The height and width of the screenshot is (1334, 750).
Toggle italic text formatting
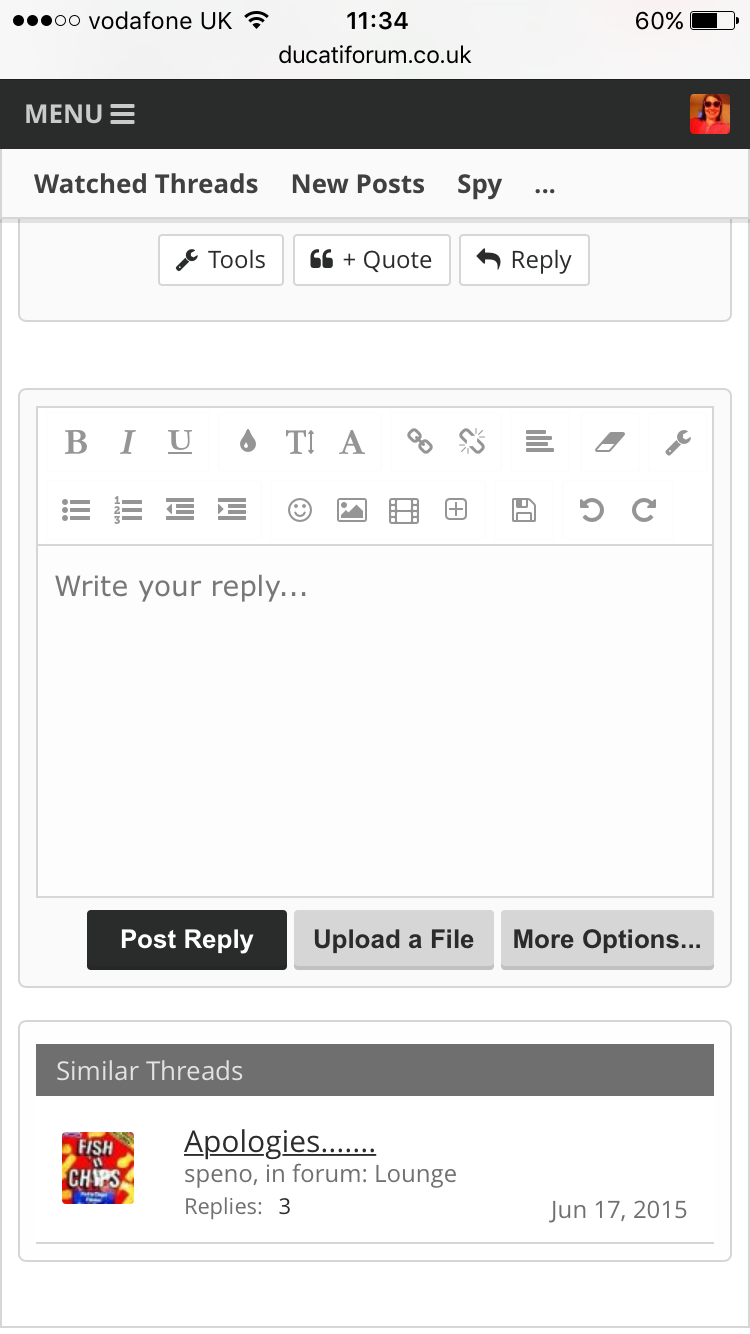127,442
